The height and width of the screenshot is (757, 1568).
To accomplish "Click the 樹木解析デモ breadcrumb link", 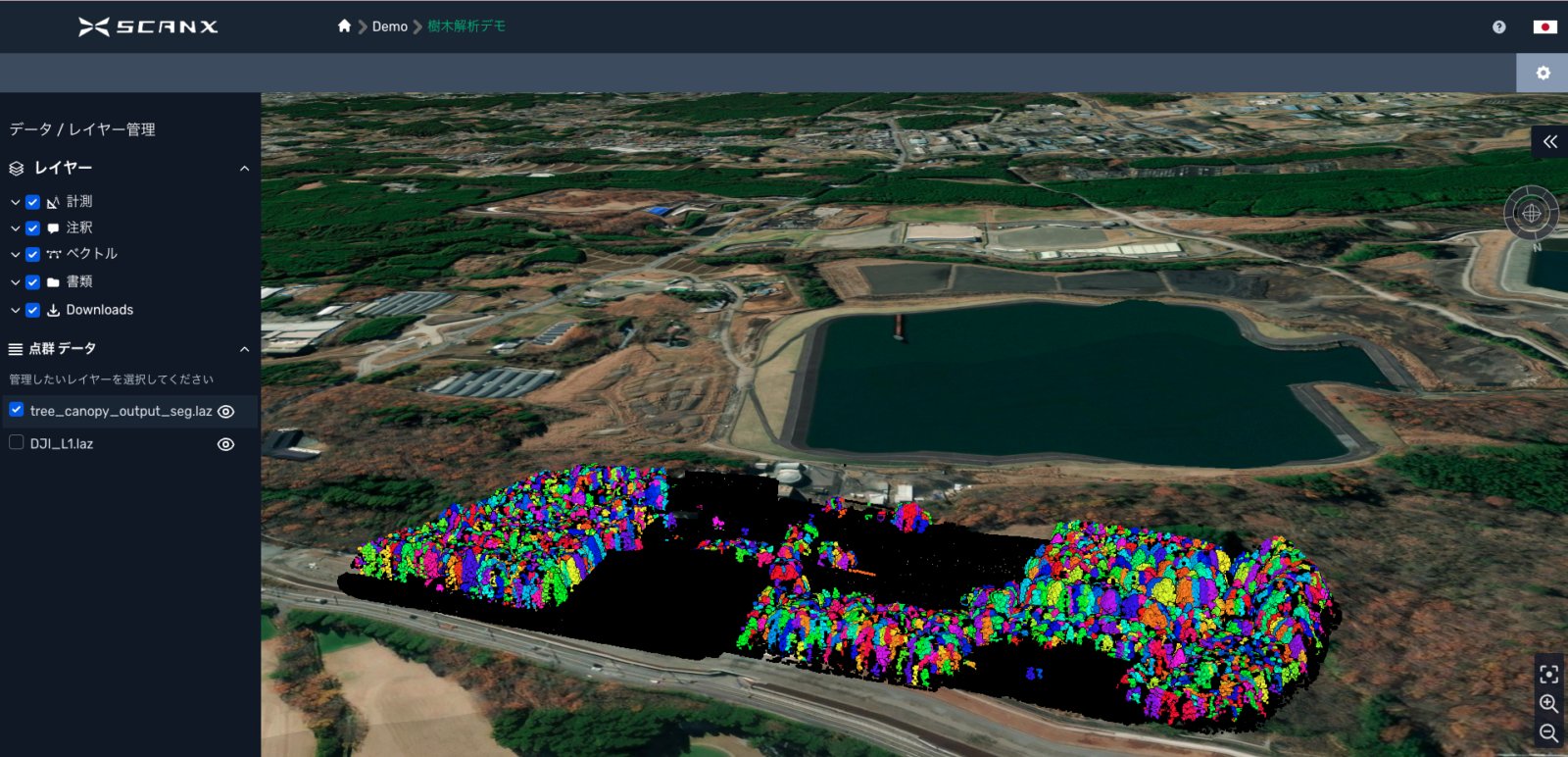I will 466,26.
